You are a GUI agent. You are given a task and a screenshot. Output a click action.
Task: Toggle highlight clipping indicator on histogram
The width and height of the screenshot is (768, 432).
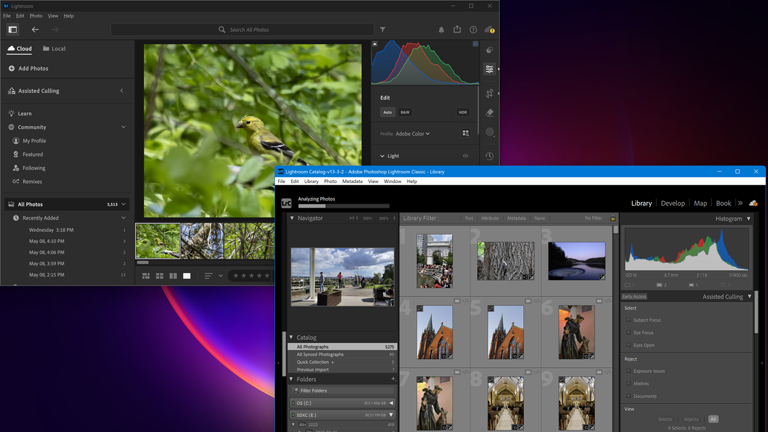click(475, 44)
